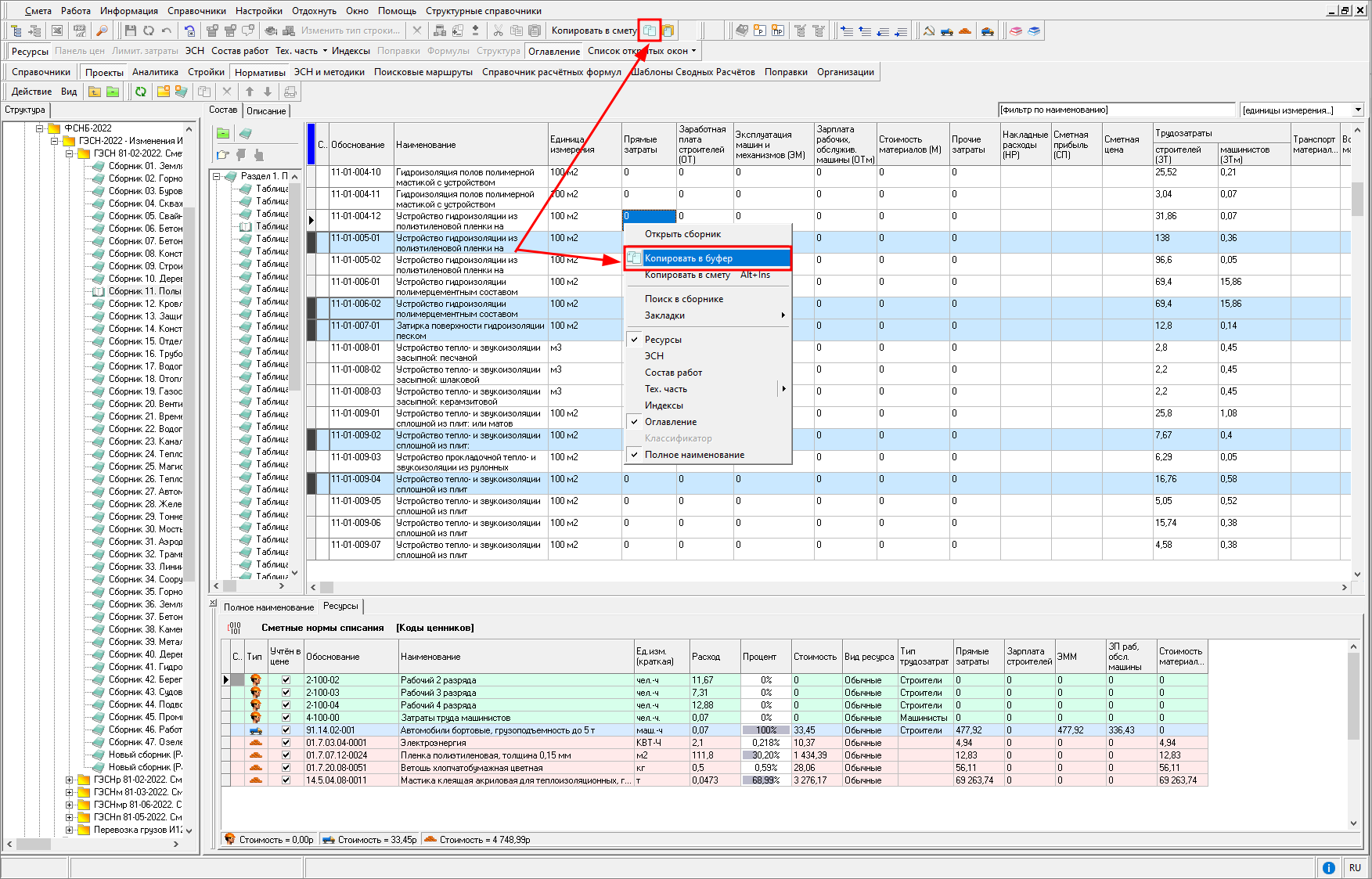This screenshot has height=879, width=1372.
Task: Click the scissors cut icon
Action: click(498, 31)
